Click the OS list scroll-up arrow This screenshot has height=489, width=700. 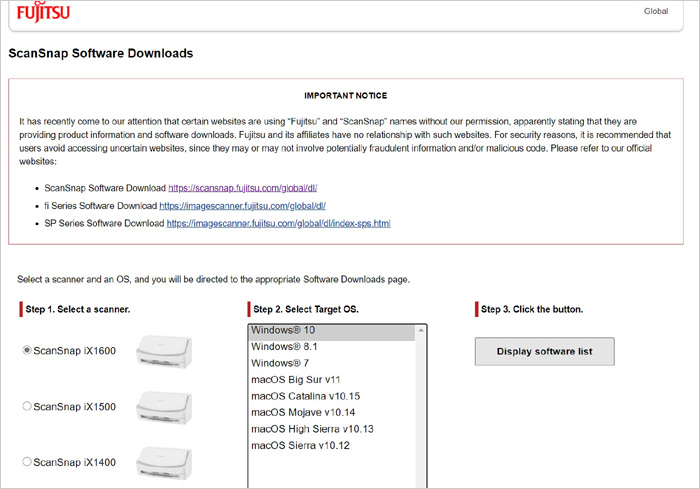tap(421, 330)
